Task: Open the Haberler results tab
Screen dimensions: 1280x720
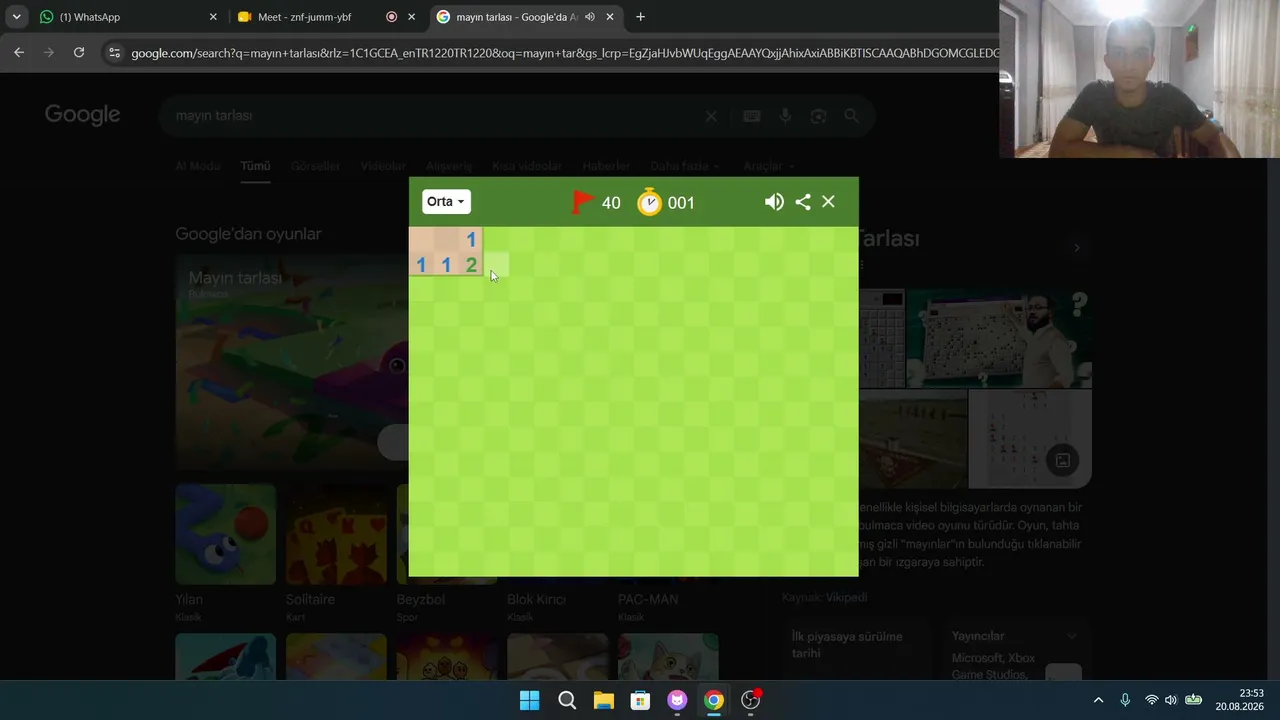Action: (x=606, y=166)
